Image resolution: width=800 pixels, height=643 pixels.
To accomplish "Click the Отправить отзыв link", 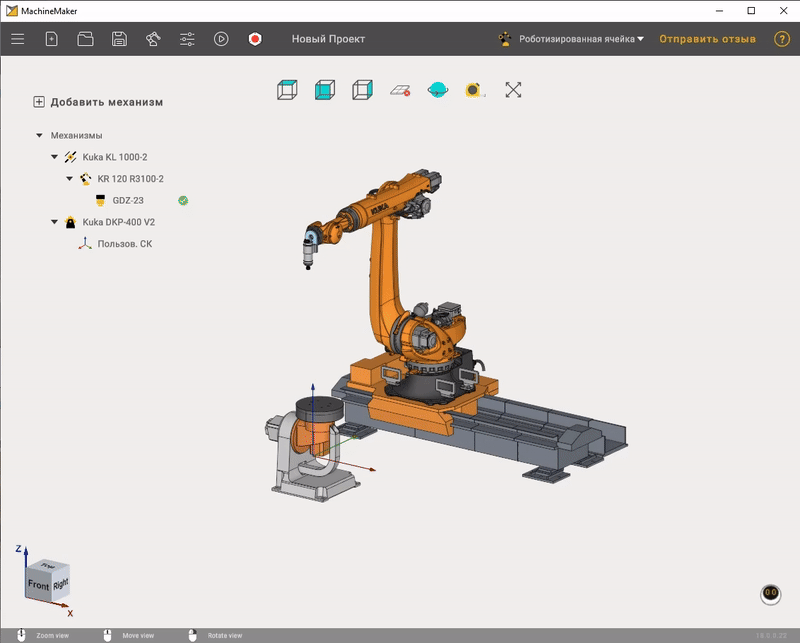I will click(707, 39).
